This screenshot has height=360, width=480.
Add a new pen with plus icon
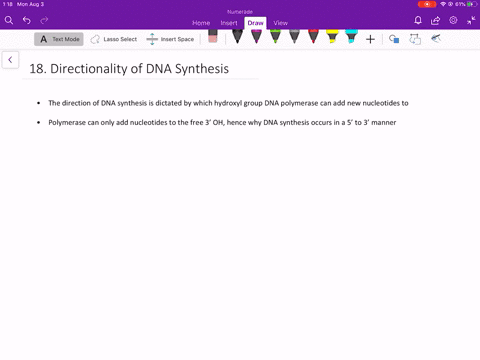click(x=370, y=39)
